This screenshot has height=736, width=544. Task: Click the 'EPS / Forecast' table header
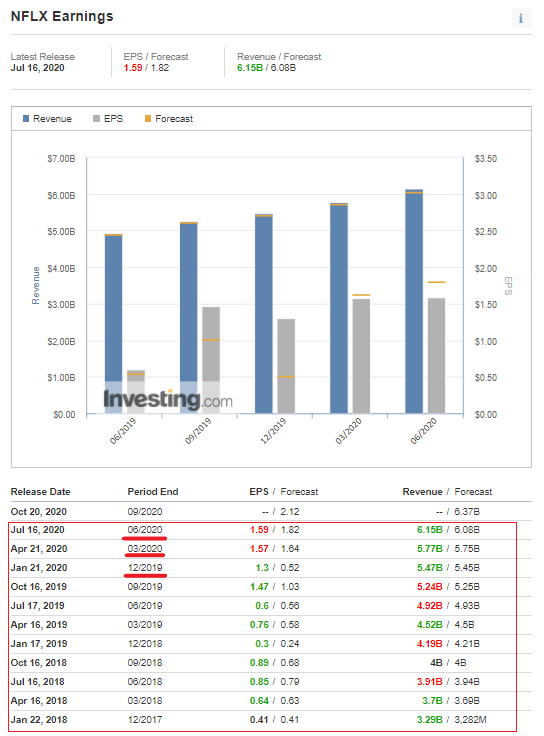[x=283, y=492]
